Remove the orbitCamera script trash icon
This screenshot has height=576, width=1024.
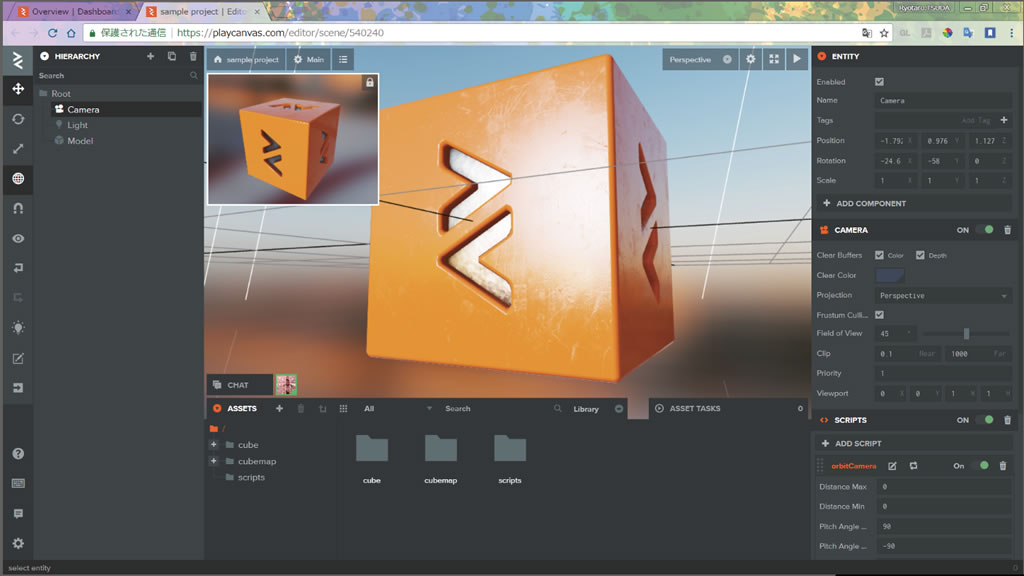tap(1003, 466)
